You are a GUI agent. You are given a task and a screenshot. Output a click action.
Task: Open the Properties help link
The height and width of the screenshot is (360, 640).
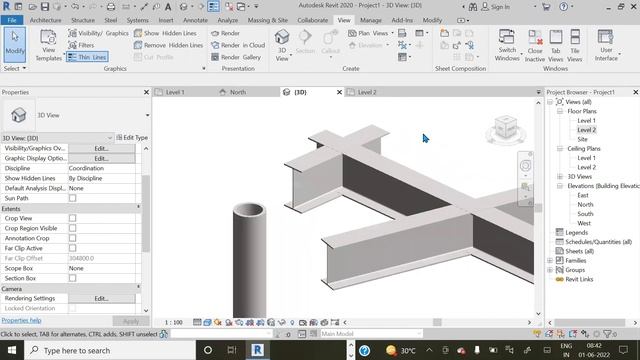[x=21, y=320]
